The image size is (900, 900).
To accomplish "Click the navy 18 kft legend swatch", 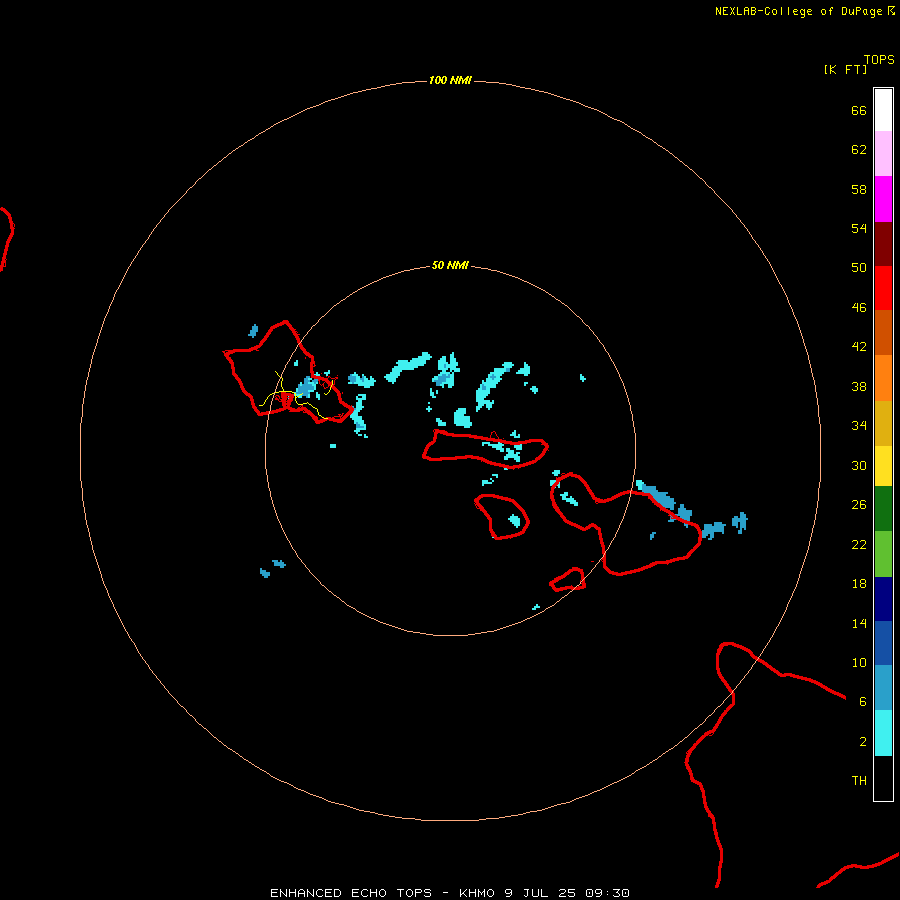I will (x=883, y=599).
